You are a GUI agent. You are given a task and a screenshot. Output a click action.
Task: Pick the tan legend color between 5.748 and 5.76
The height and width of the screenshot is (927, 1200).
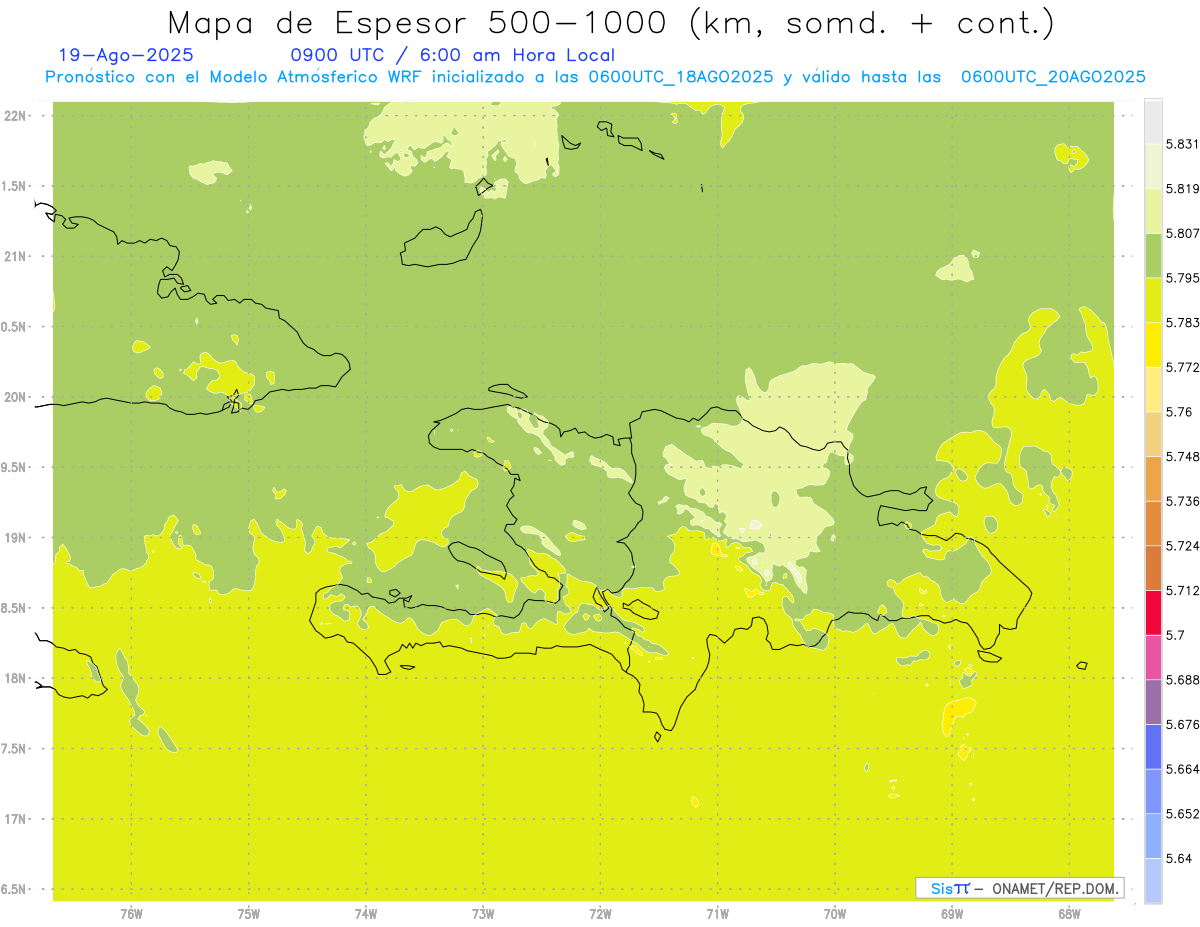point(1153,434)
